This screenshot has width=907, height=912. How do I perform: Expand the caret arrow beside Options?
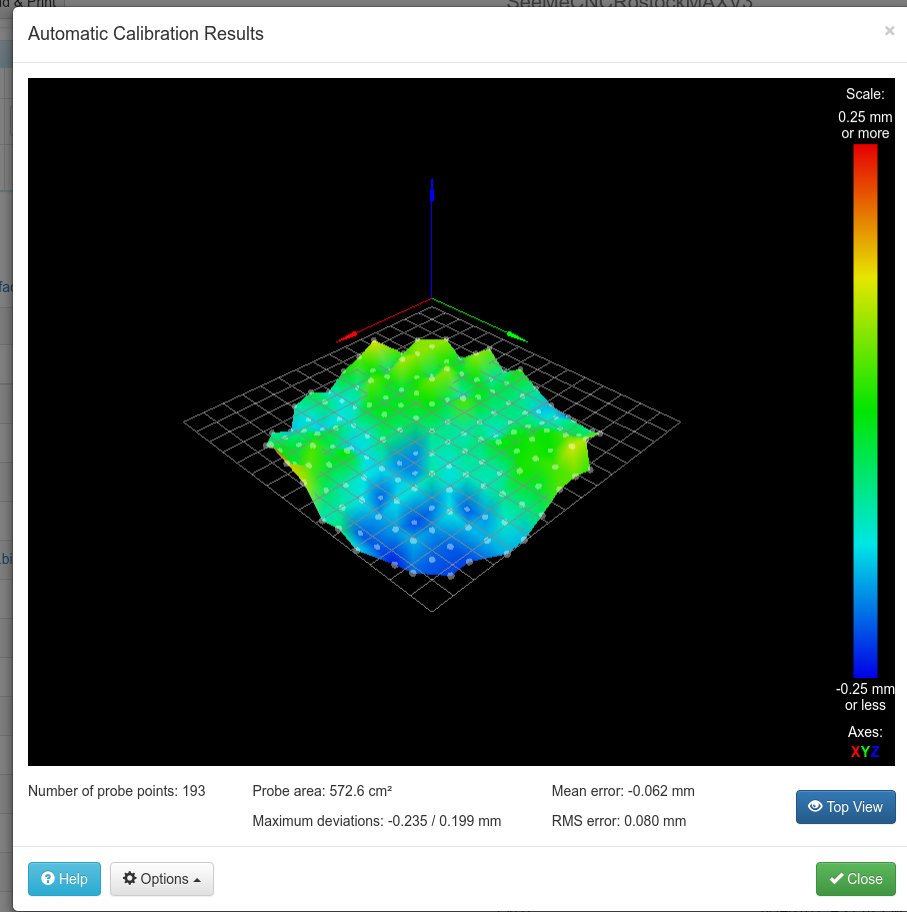coord(197,880)
